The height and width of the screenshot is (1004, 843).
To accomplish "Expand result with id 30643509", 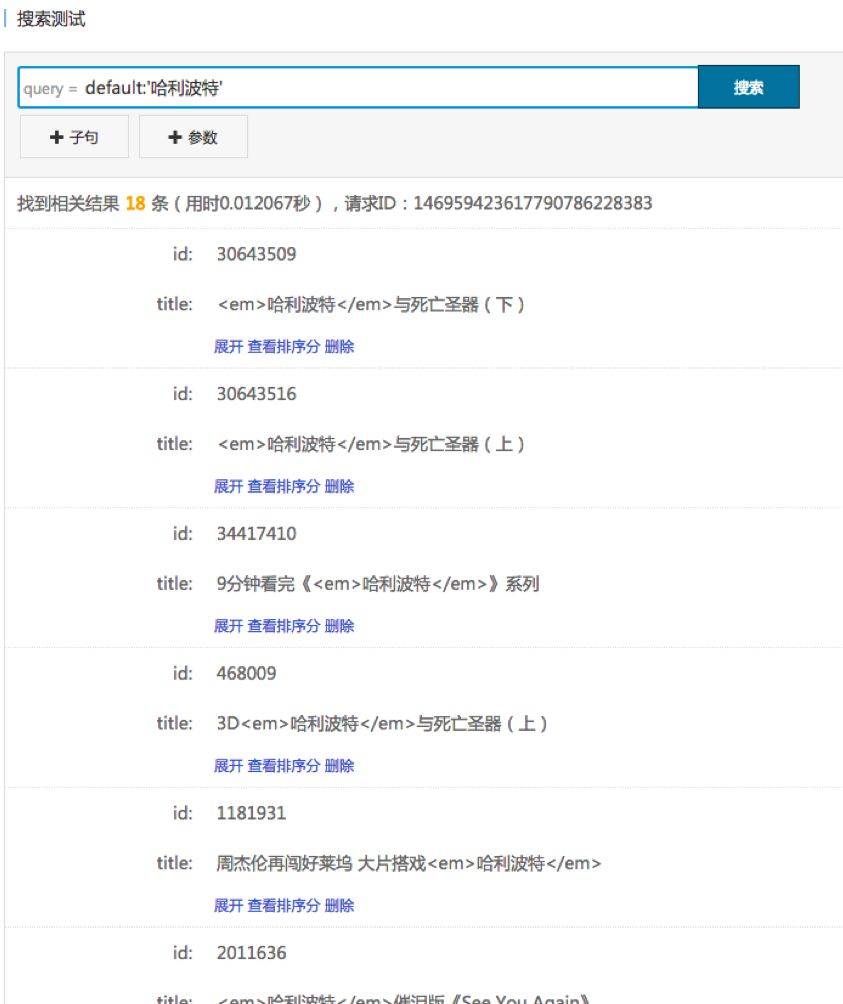I will tap(229, 347).
